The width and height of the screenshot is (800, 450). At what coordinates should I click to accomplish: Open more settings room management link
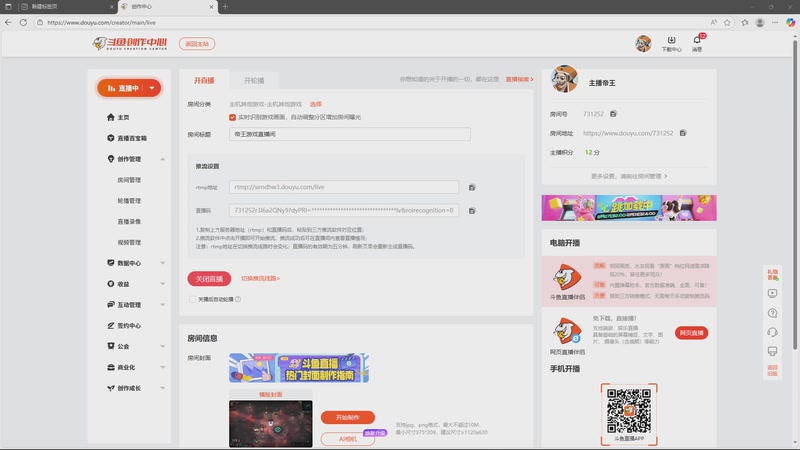click(x=629, y=176)
